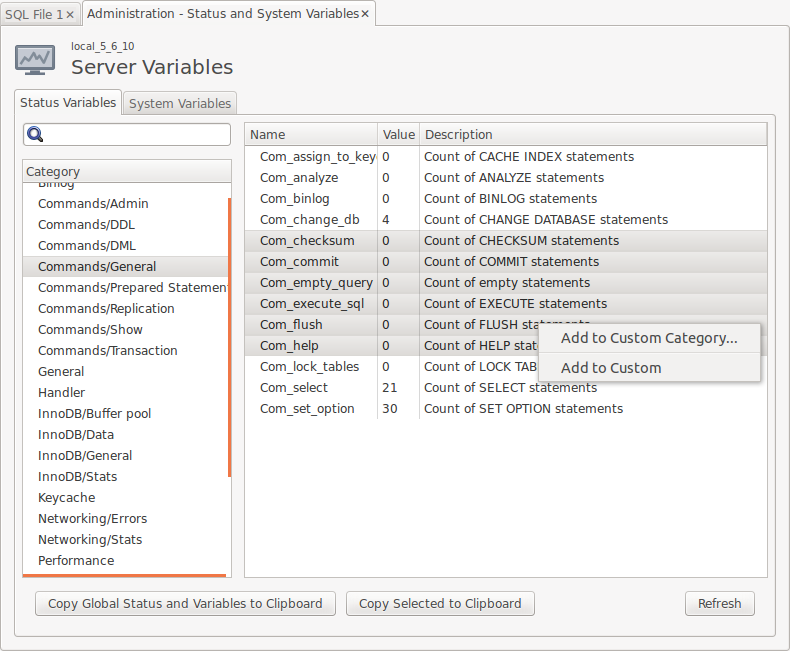The image size is (790, 651).
Task: Select the Com_select variable row
Action: 293,388
